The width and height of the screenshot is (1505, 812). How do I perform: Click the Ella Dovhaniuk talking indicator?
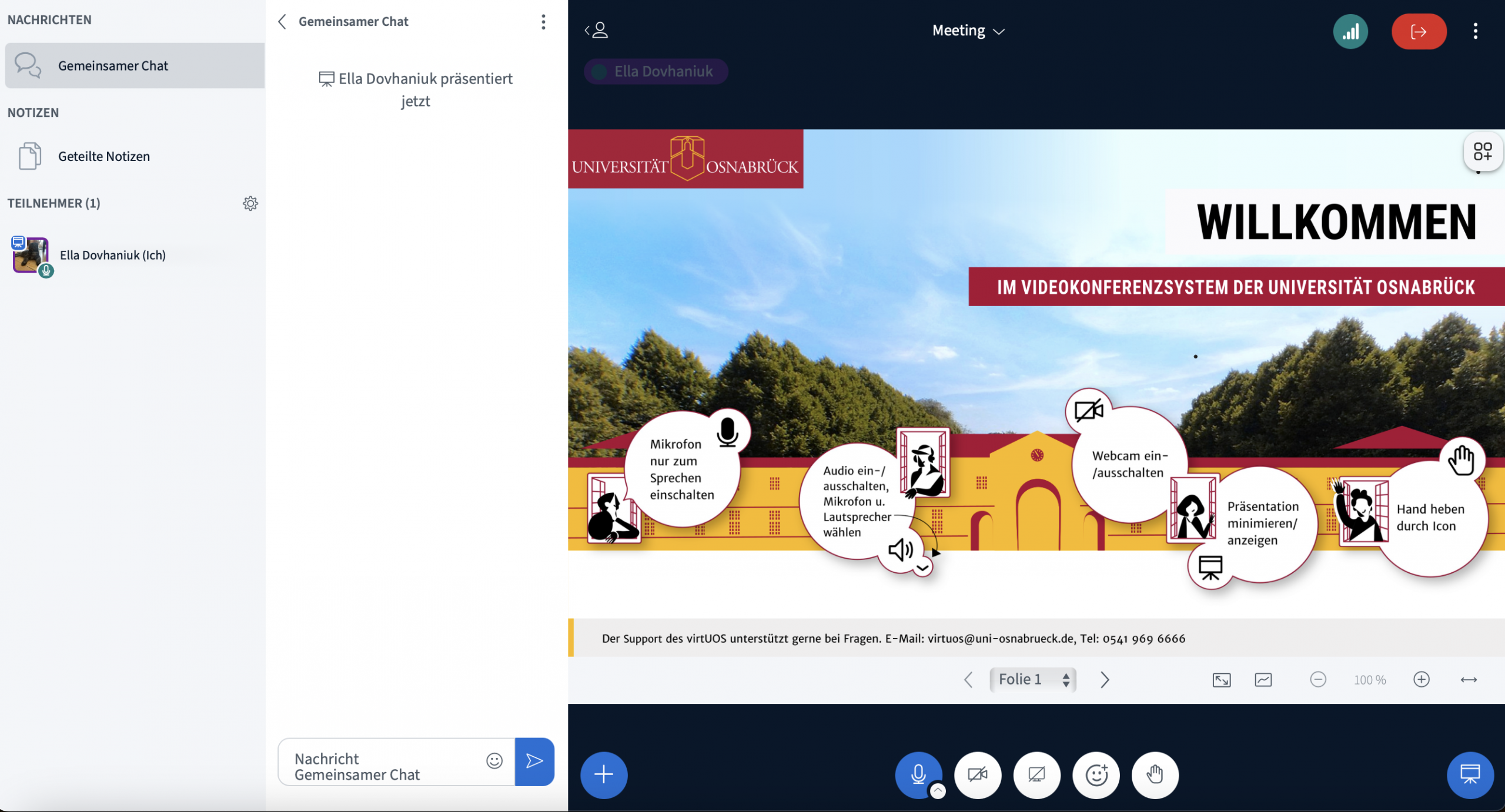pos(656,72)
